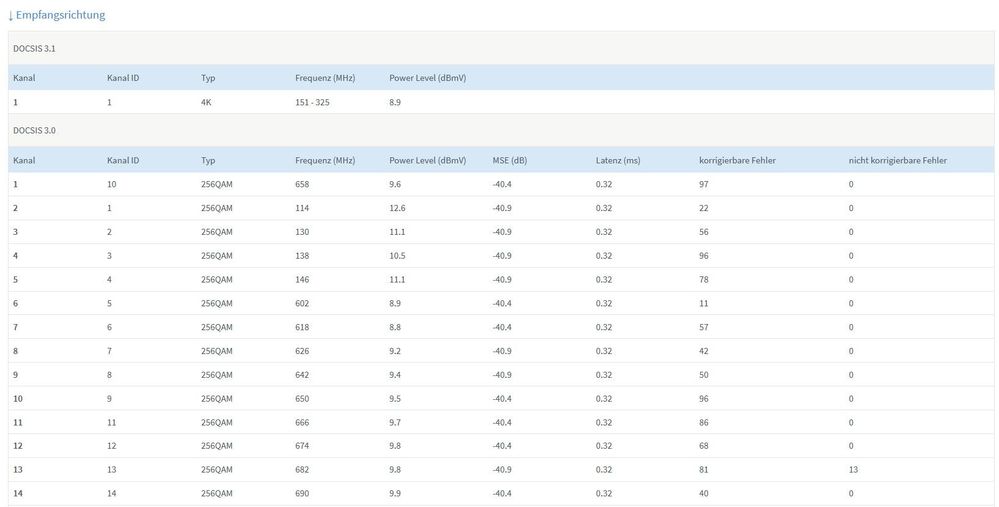Click latency 0.32 in frequency 690 row
The height and width of the screenshot is (507, 999).
(604, 494)
